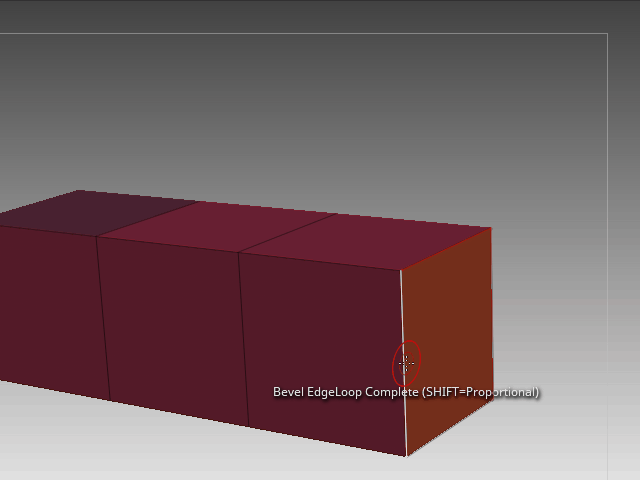Click the top edge dividing middle and right top faces
640x480 pixels.
(x=285, y=232)
